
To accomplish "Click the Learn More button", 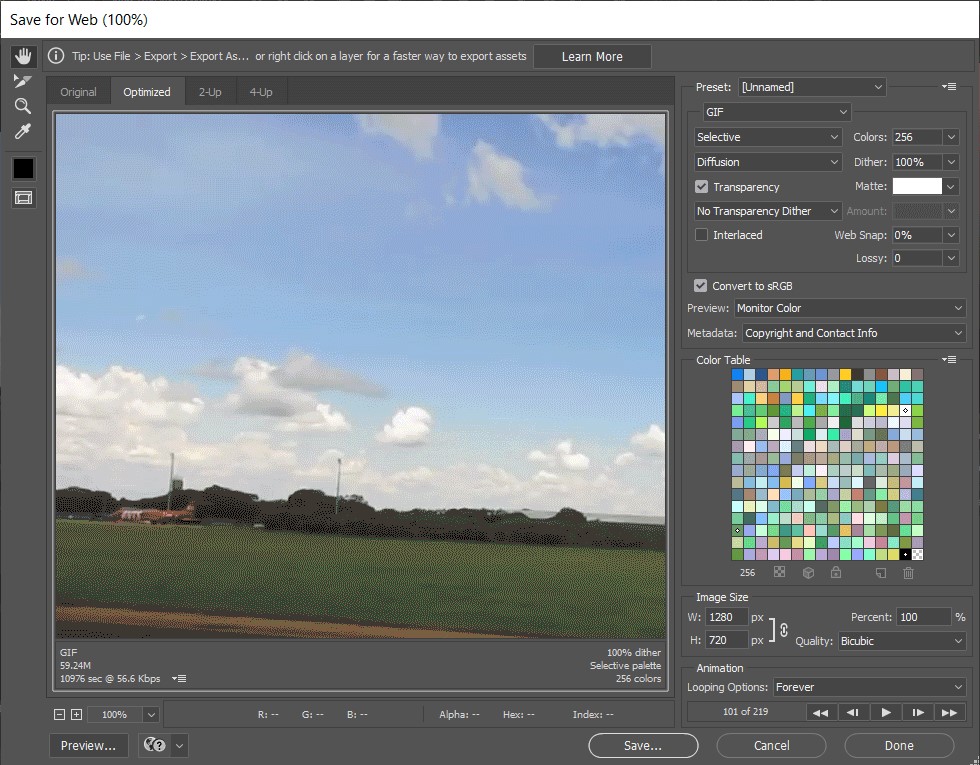I will click(592, 57).
